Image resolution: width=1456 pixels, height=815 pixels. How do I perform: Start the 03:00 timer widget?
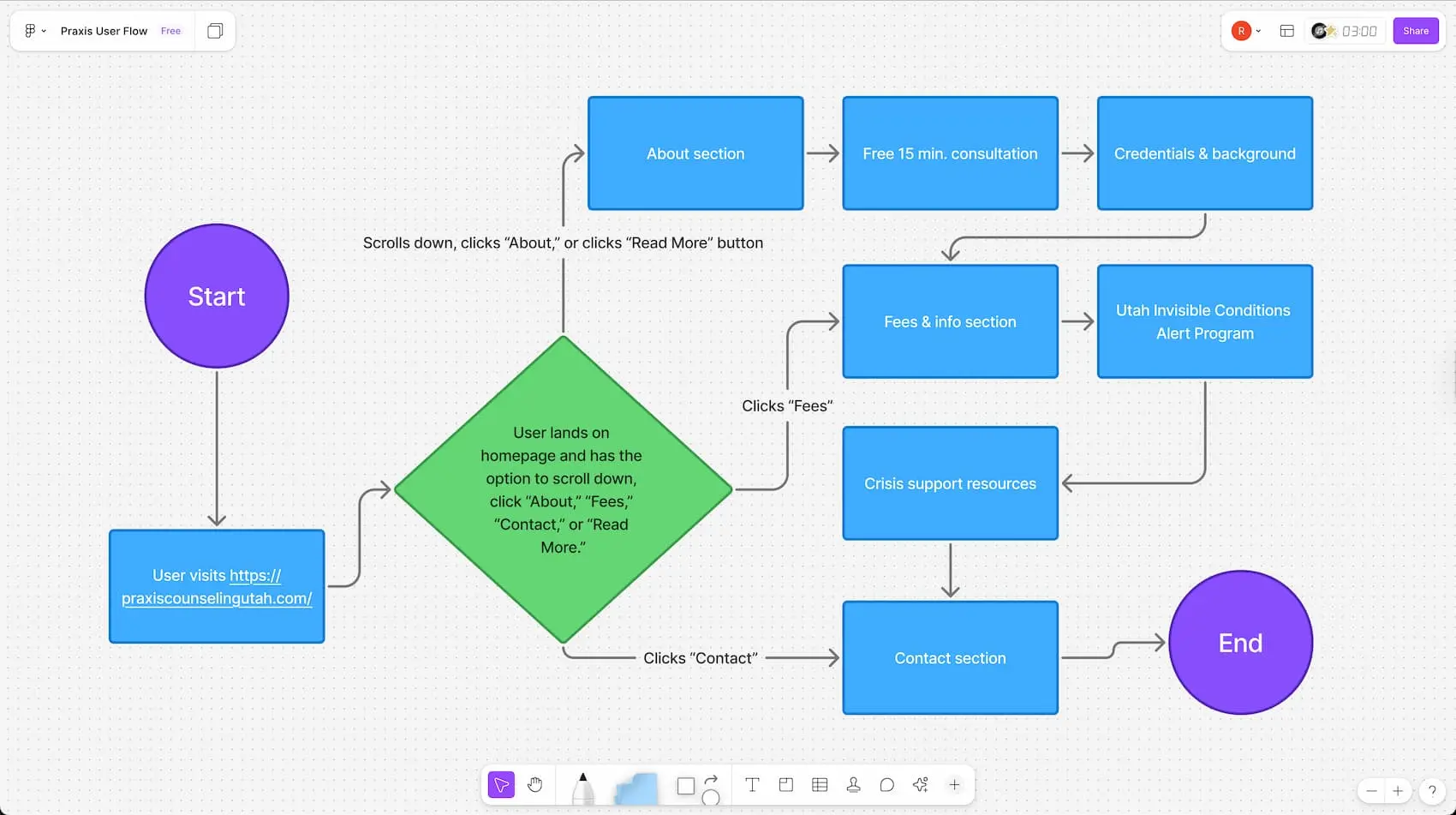(x=1356, y=31)
